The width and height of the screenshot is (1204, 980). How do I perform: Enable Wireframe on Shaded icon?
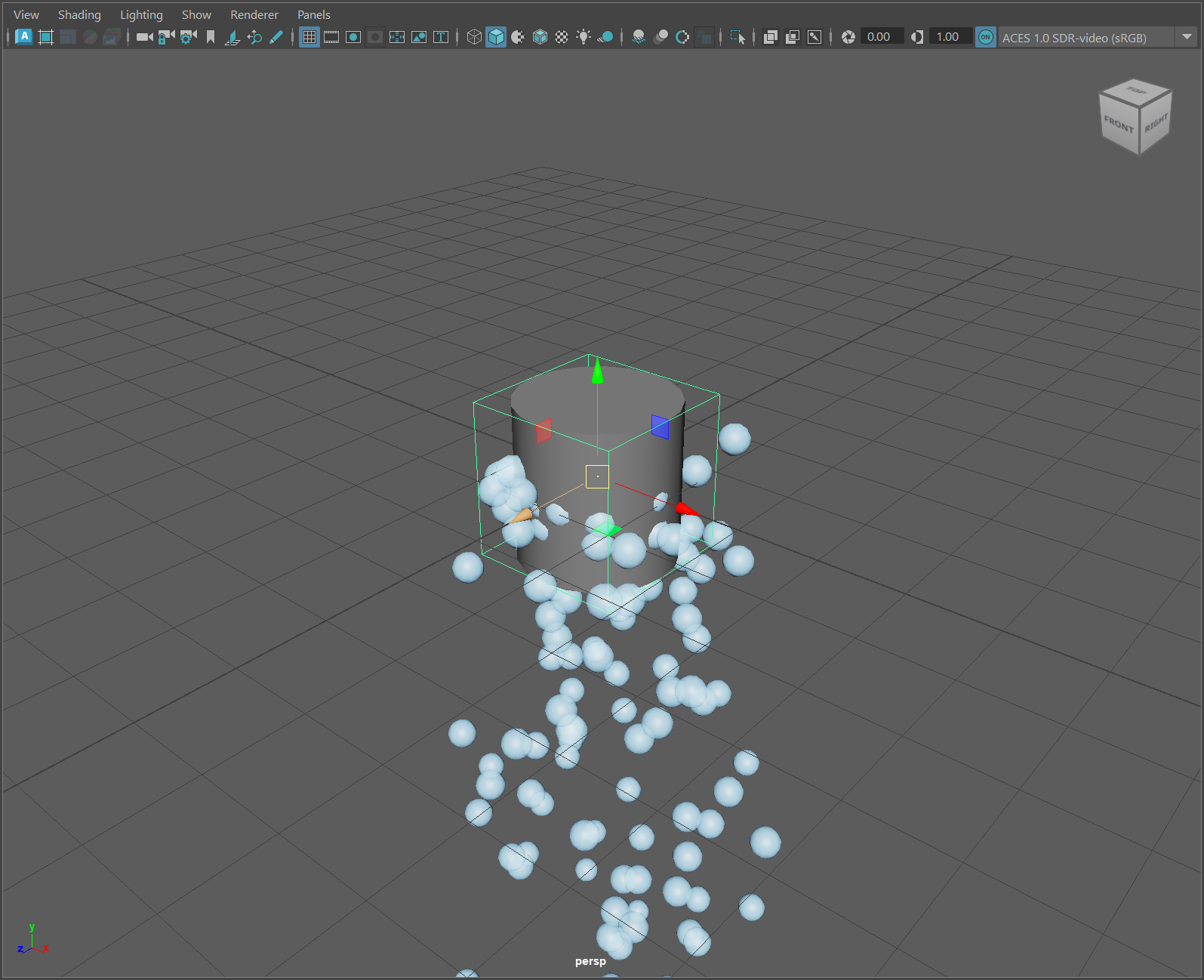[540, 37]
